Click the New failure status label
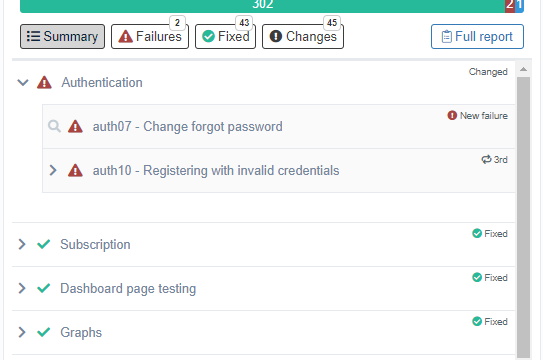Screen dimensions: 543x360 (483, 115)
